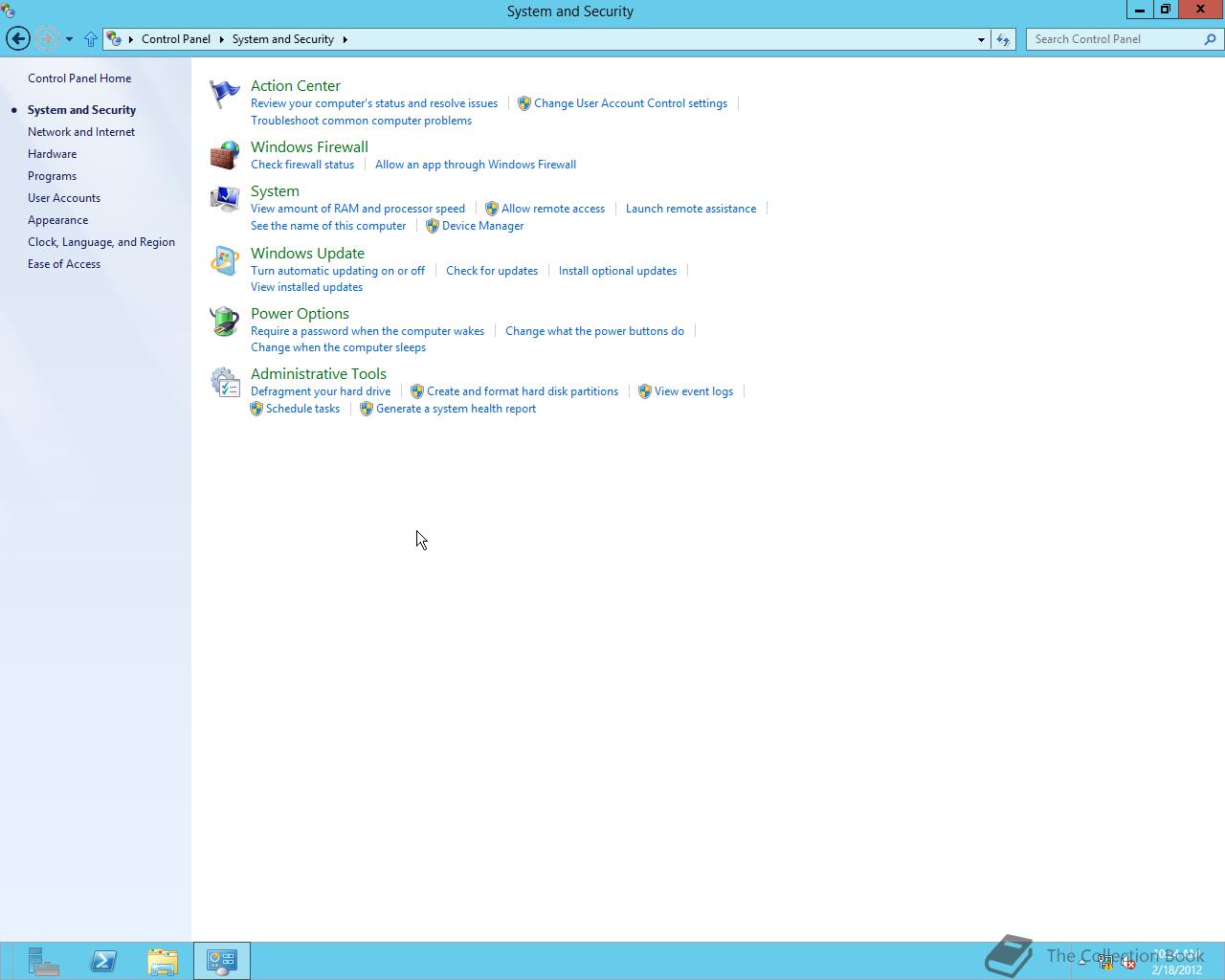Change when the computer sleeps
Screen dimensions: 1225x980
pos(338,347)
